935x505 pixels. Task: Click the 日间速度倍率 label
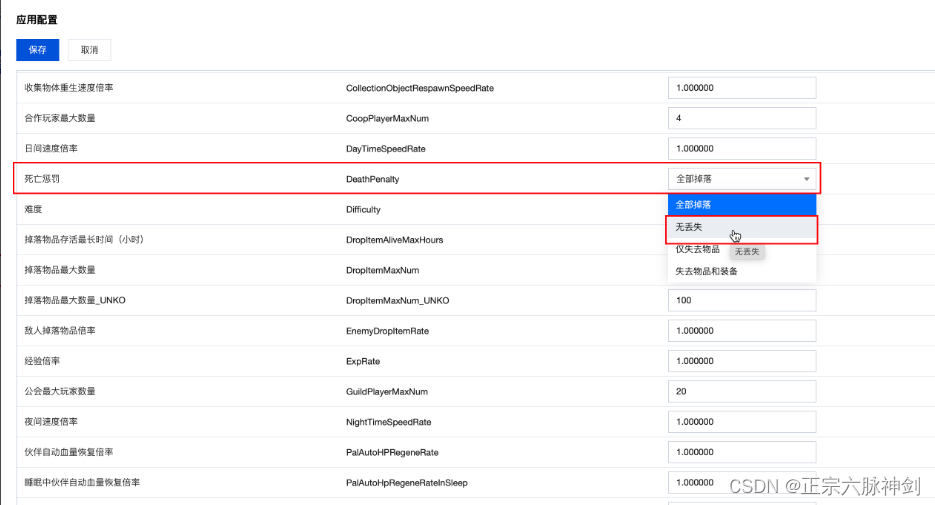point(51,148)
